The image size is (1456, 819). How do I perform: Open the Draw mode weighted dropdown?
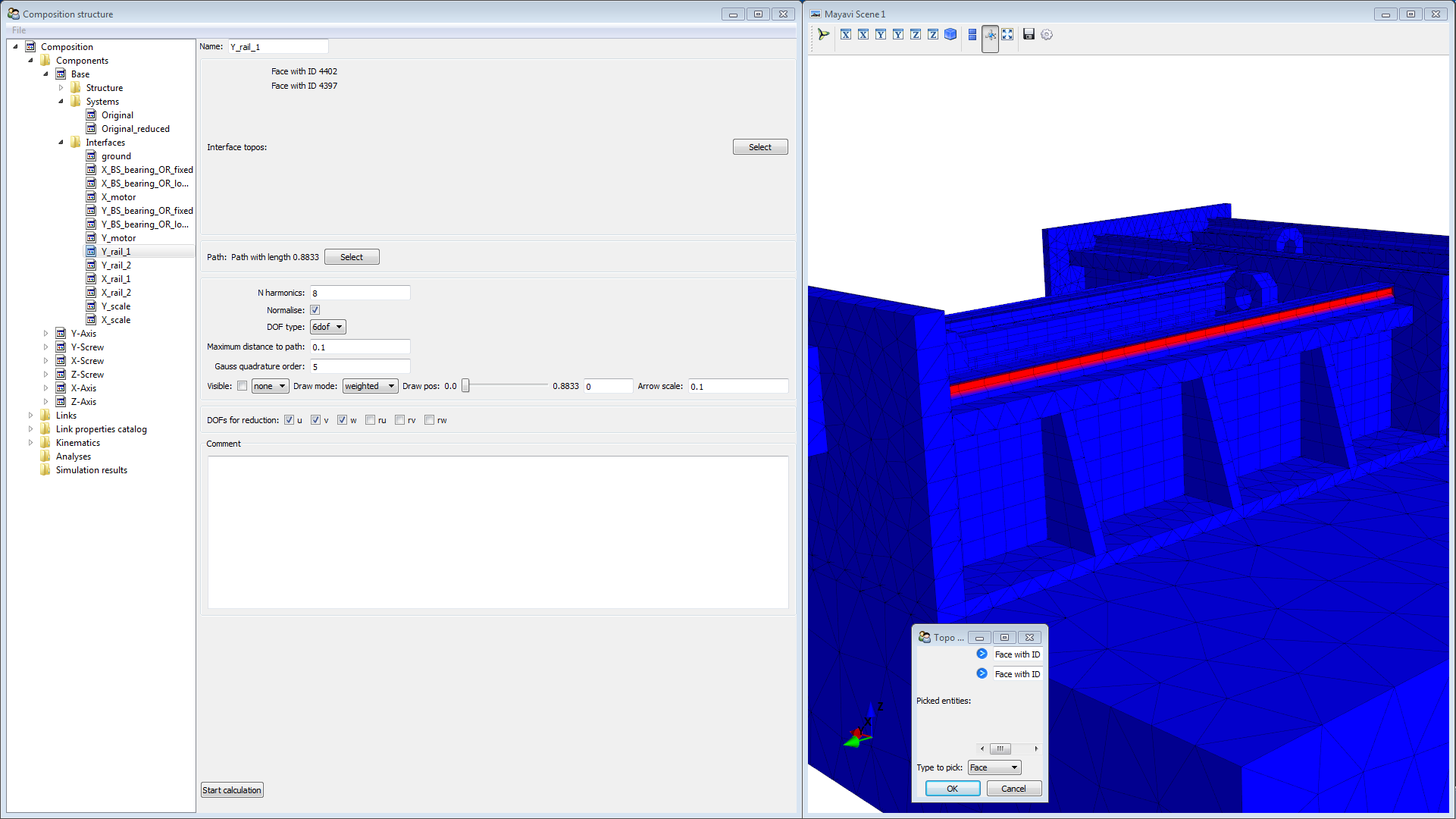[370, 386]
